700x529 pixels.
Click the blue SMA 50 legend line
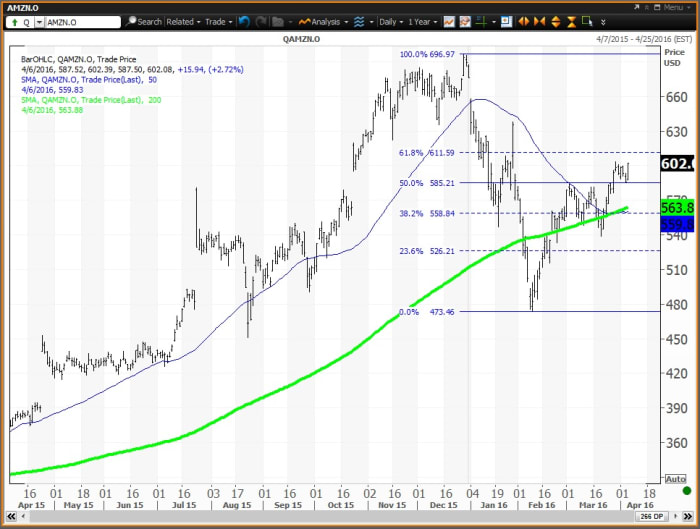coord(89,79)
